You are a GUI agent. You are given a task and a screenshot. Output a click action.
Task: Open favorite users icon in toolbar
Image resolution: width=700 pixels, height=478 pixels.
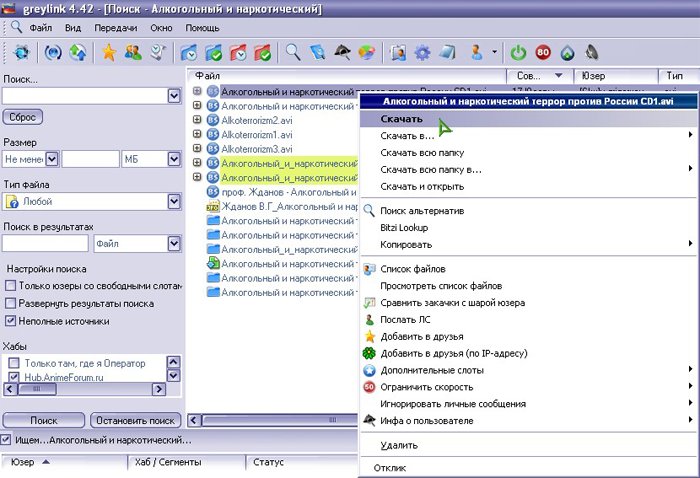(133, 53)
